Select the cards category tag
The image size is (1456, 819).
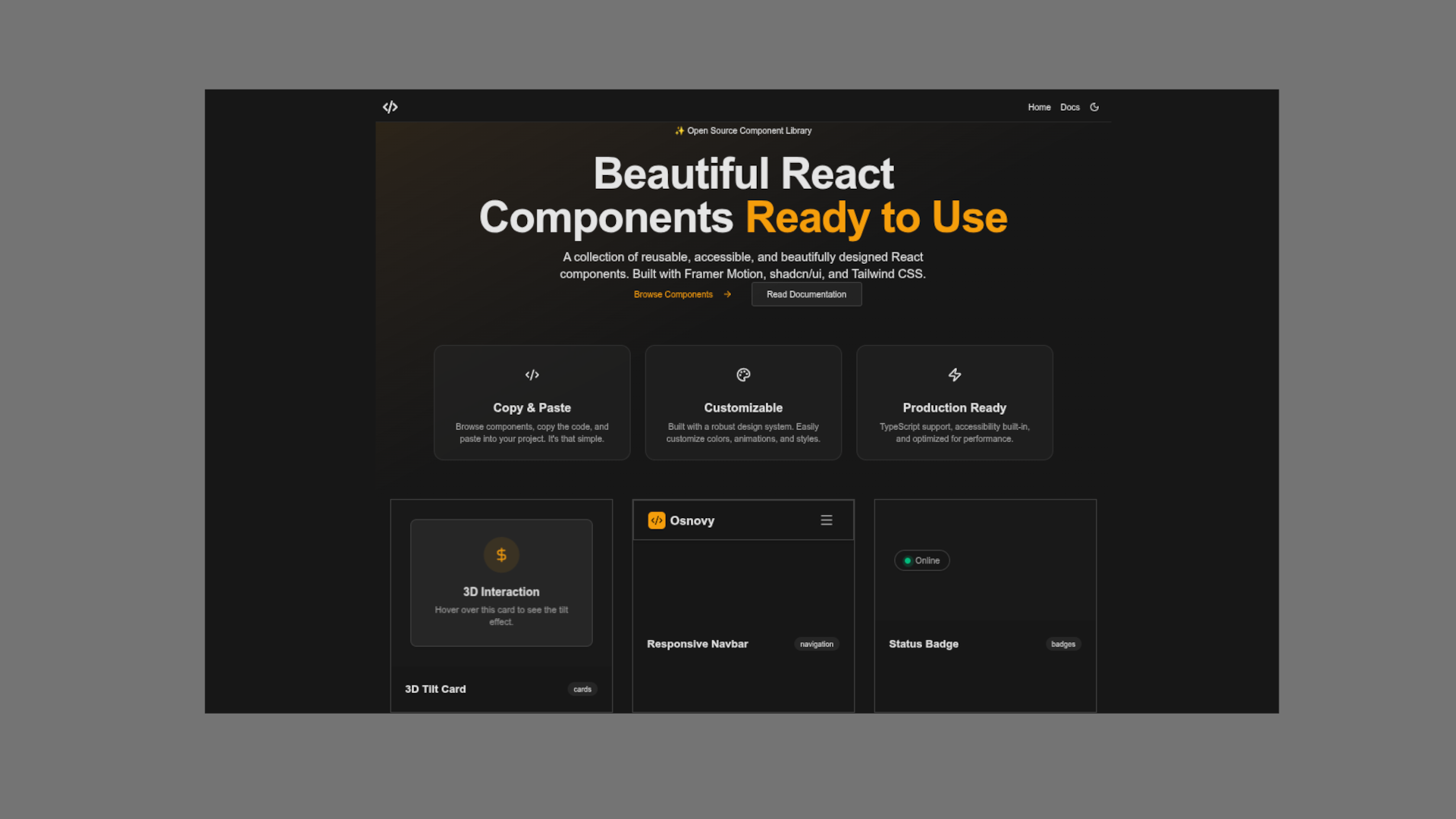582,689
